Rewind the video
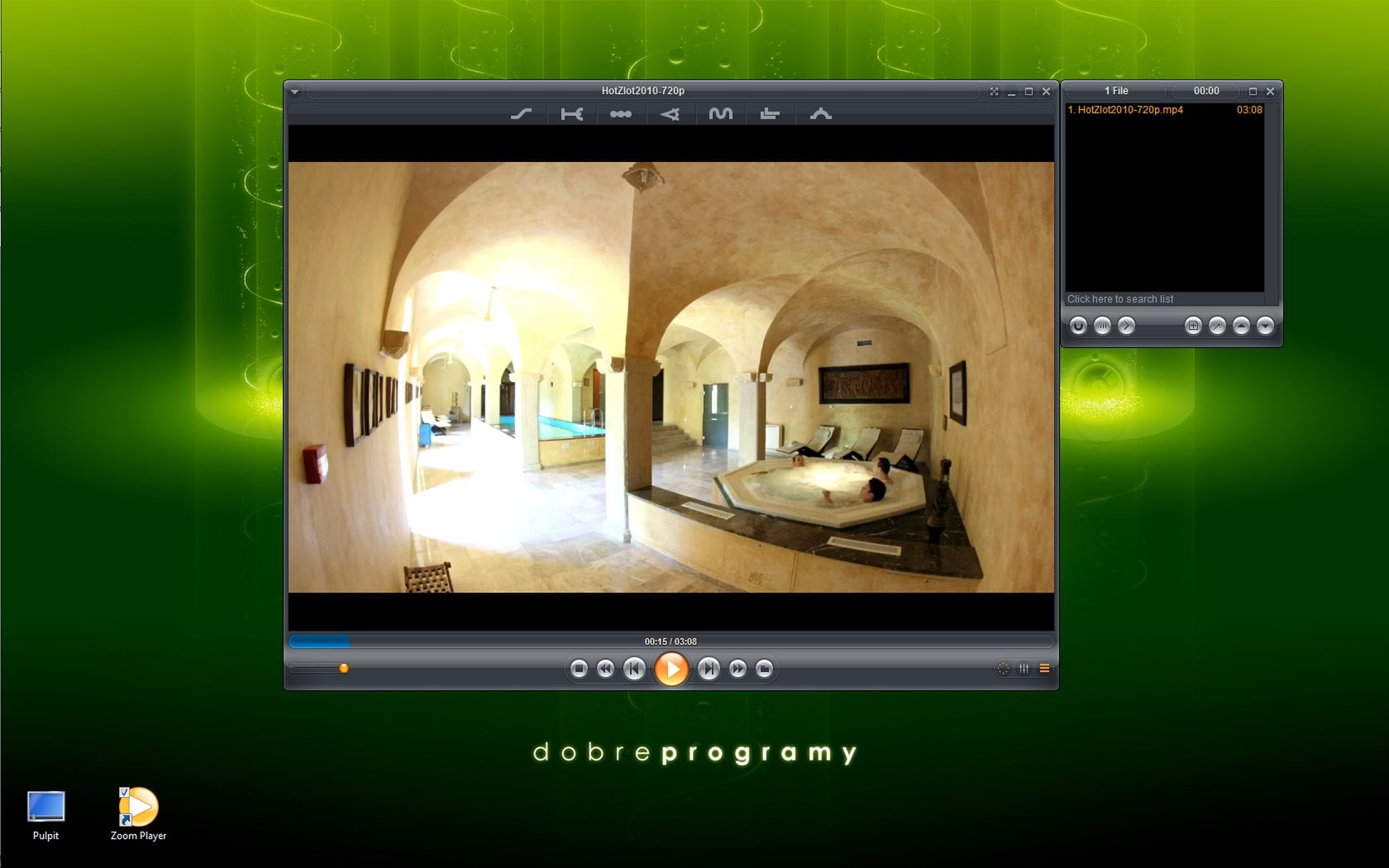 [605, 669]
